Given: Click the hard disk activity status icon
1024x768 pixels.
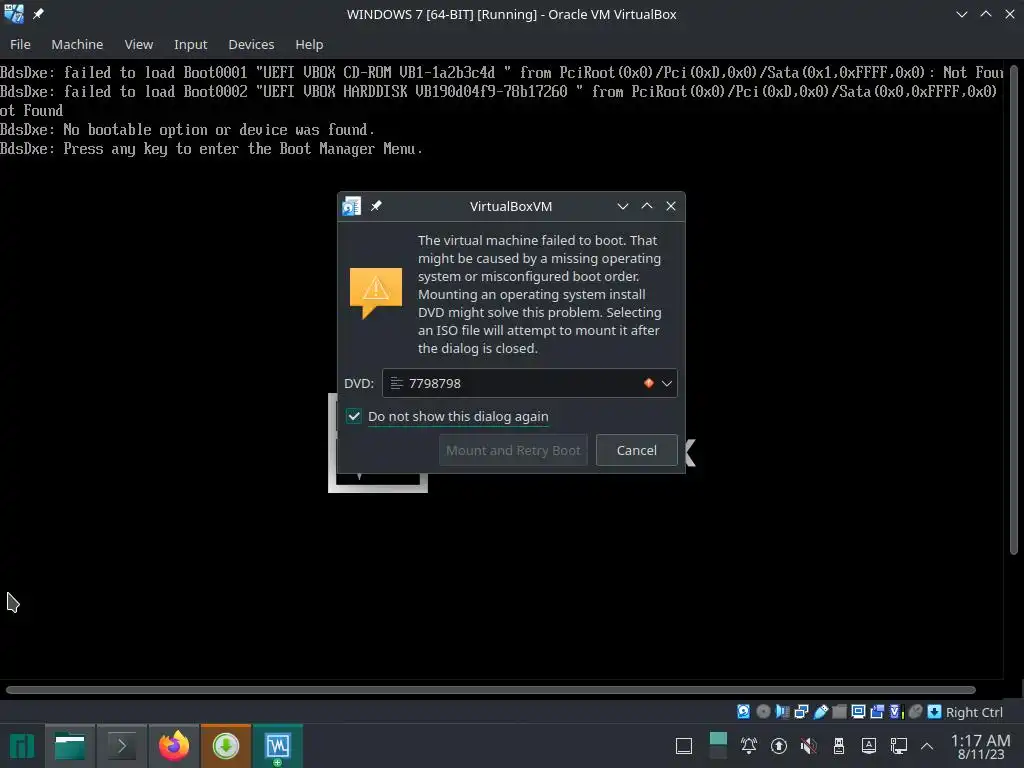Looking at the screenshot, I should click(x=743, y=711).
